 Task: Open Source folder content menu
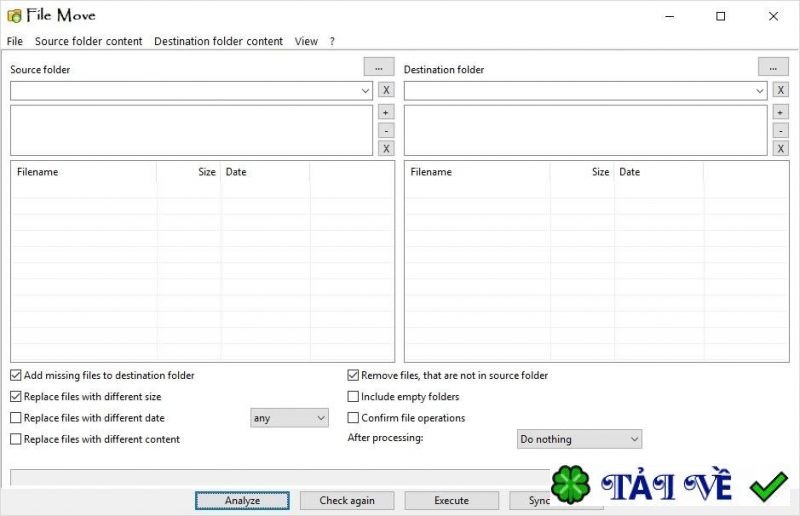[88, 41]
